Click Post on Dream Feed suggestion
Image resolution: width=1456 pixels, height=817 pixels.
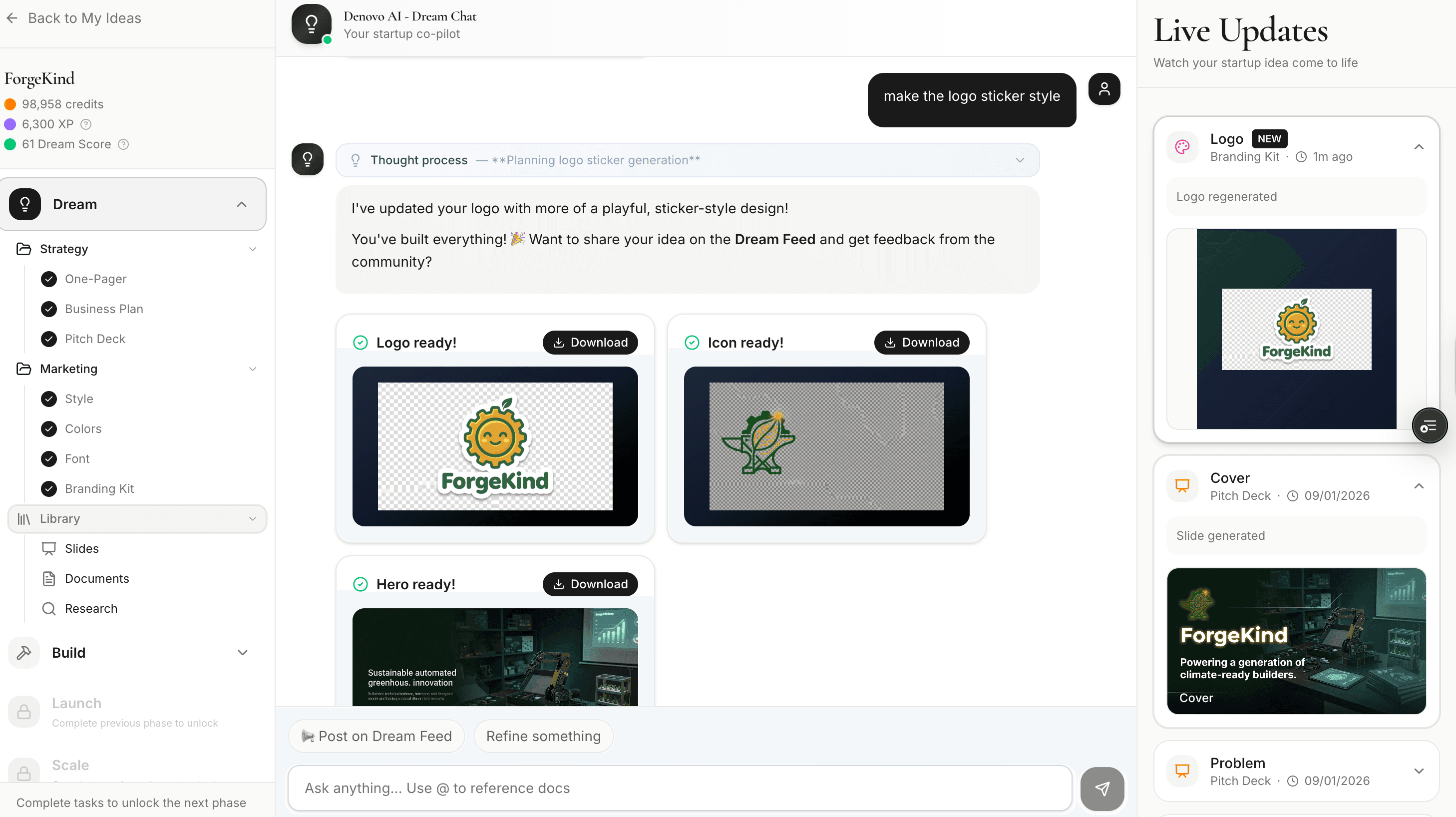[376, 736]
